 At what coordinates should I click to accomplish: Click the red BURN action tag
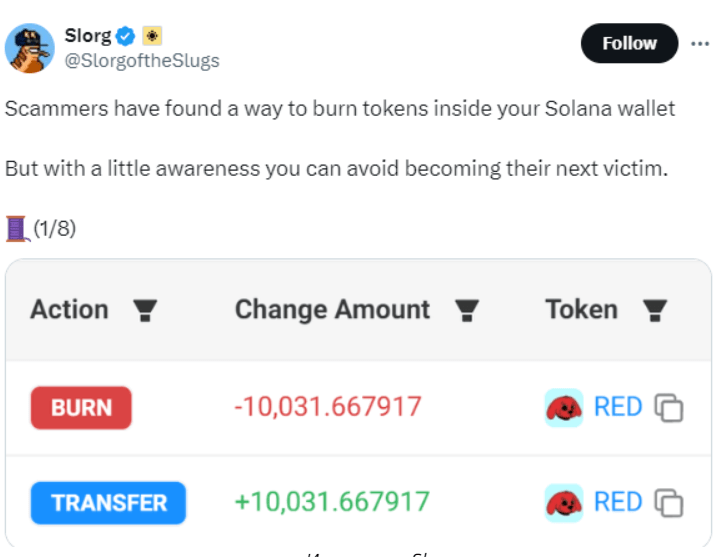click(x=81, y=408)
